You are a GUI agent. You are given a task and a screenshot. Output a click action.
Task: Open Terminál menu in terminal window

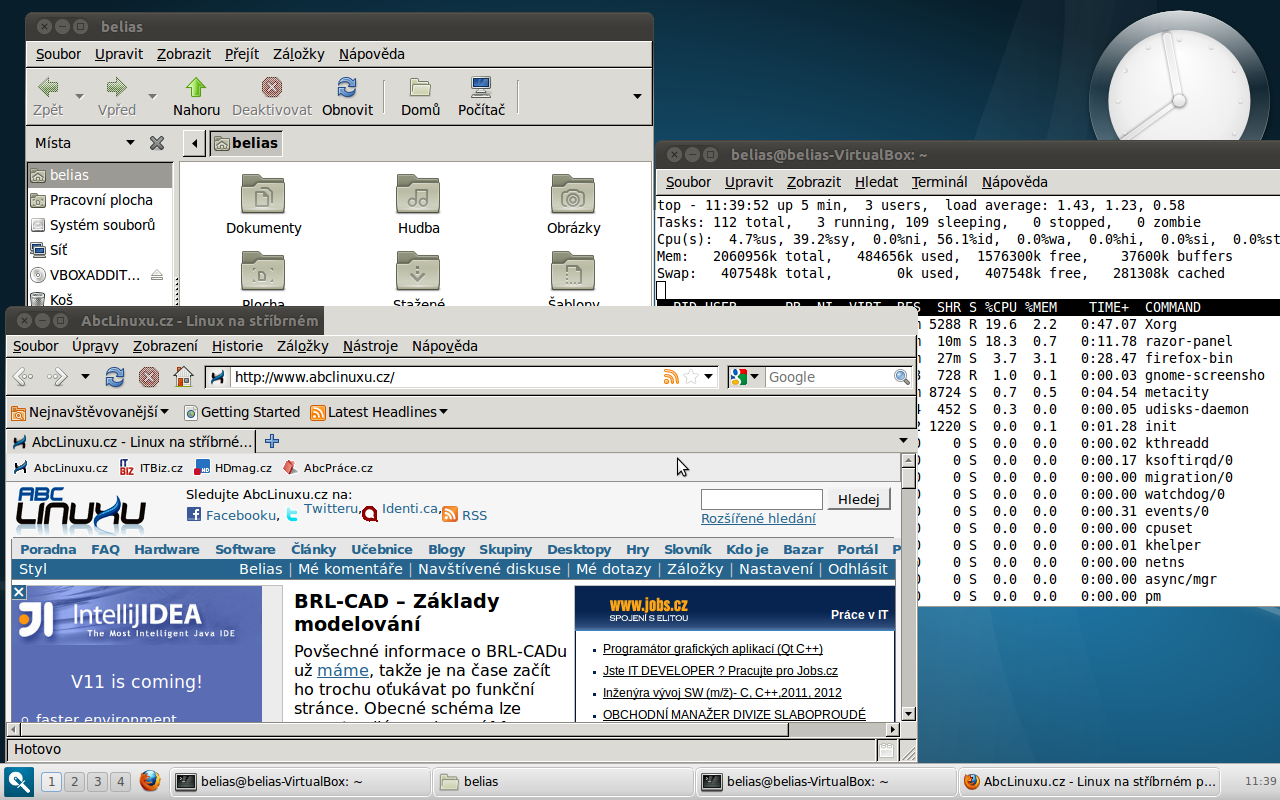[939, 182]
